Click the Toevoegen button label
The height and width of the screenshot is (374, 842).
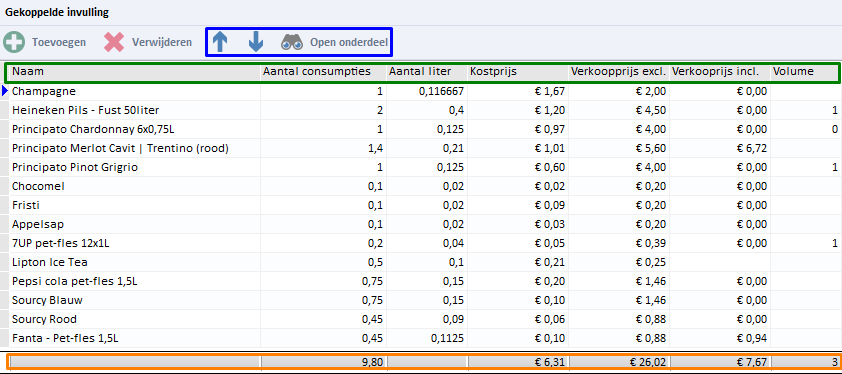pos(59,42)
